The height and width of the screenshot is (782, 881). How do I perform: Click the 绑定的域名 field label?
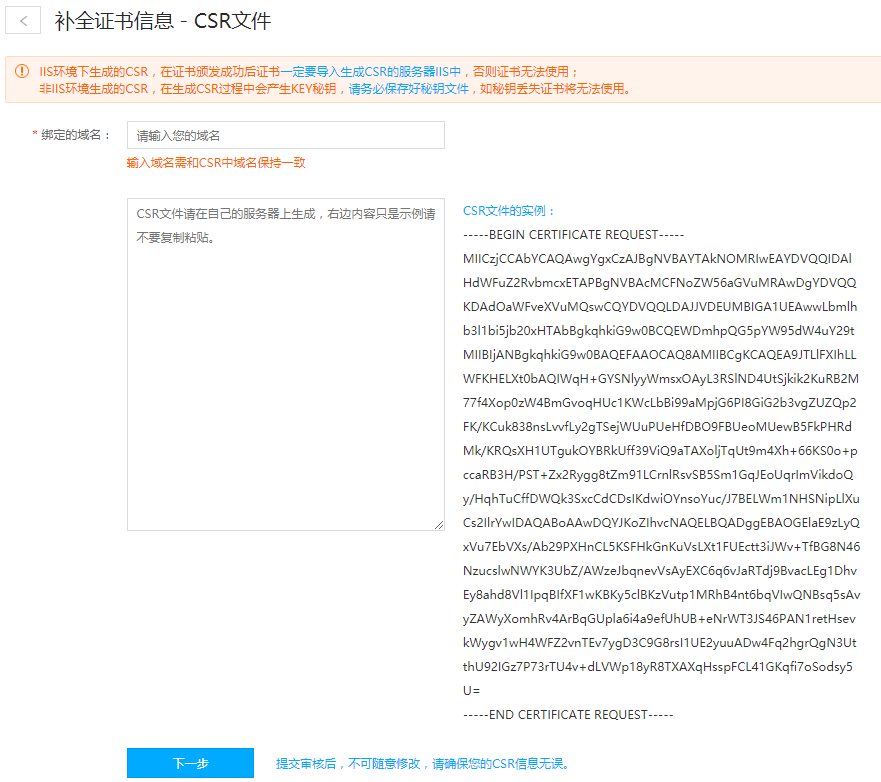pos(76,135)
